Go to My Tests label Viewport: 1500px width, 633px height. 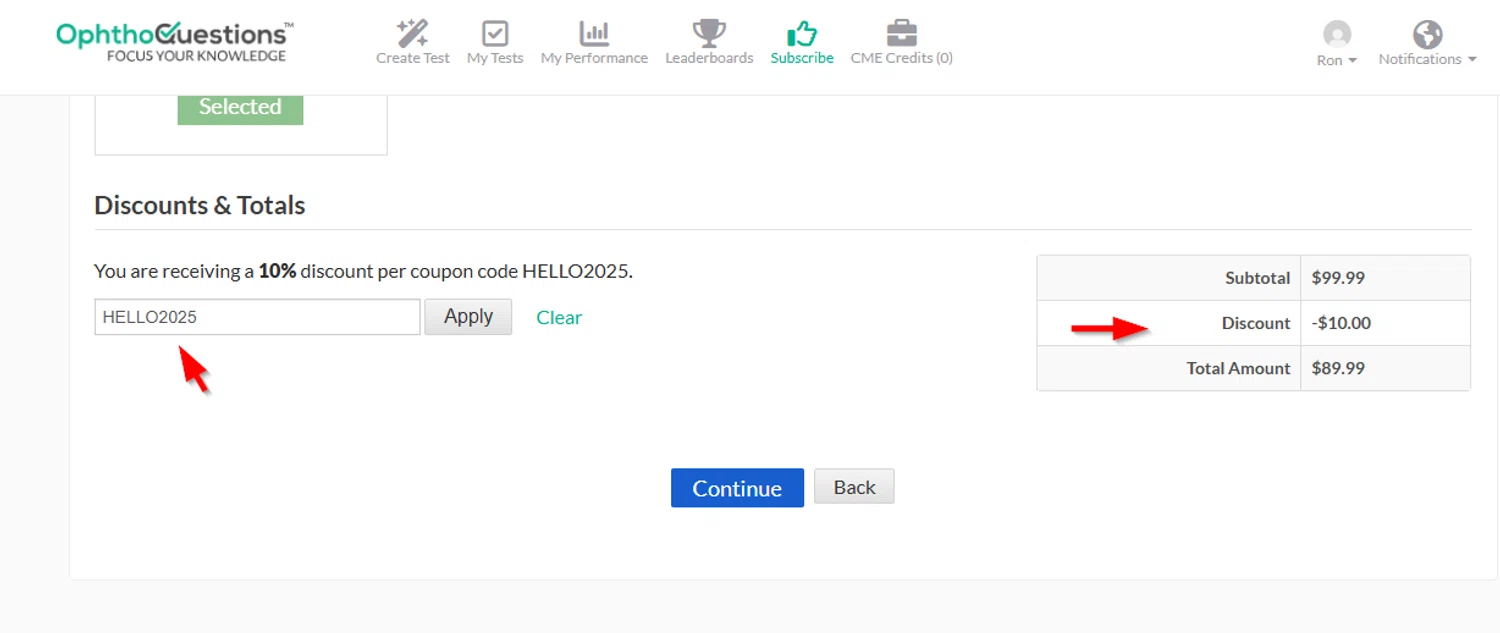coord(495,58)
